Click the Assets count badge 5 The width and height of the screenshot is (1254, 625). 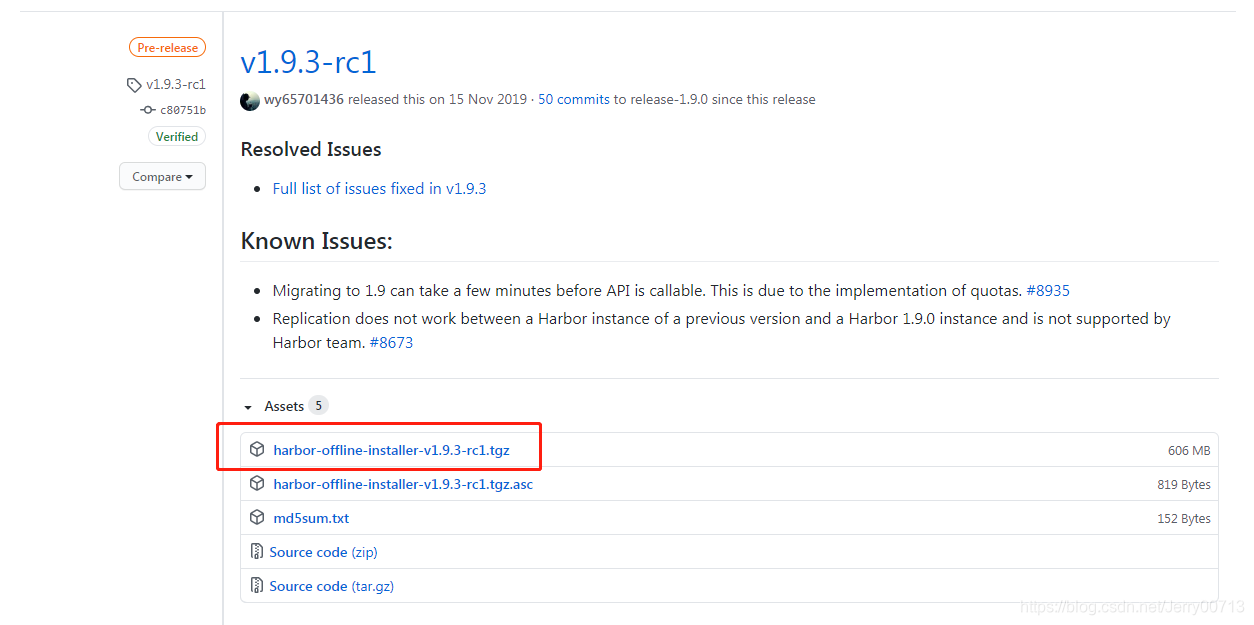[318, 406]
